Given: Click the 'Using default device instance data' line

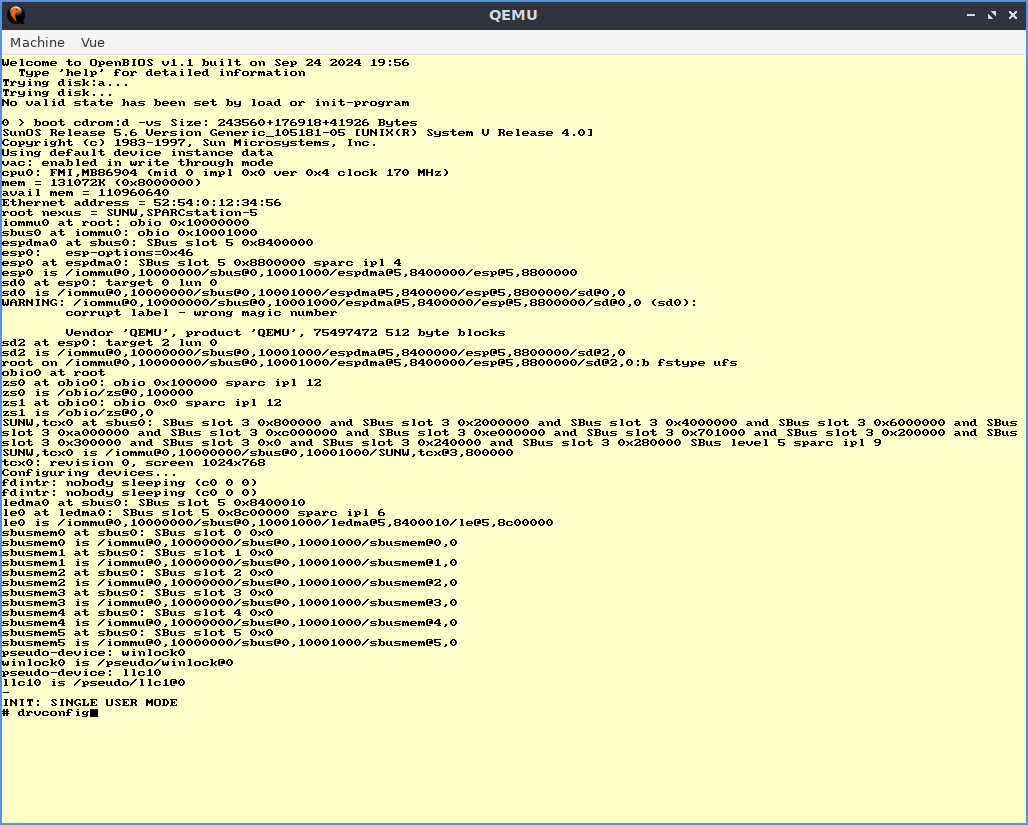Looking at the screenshot, I should tap(137, 153).
